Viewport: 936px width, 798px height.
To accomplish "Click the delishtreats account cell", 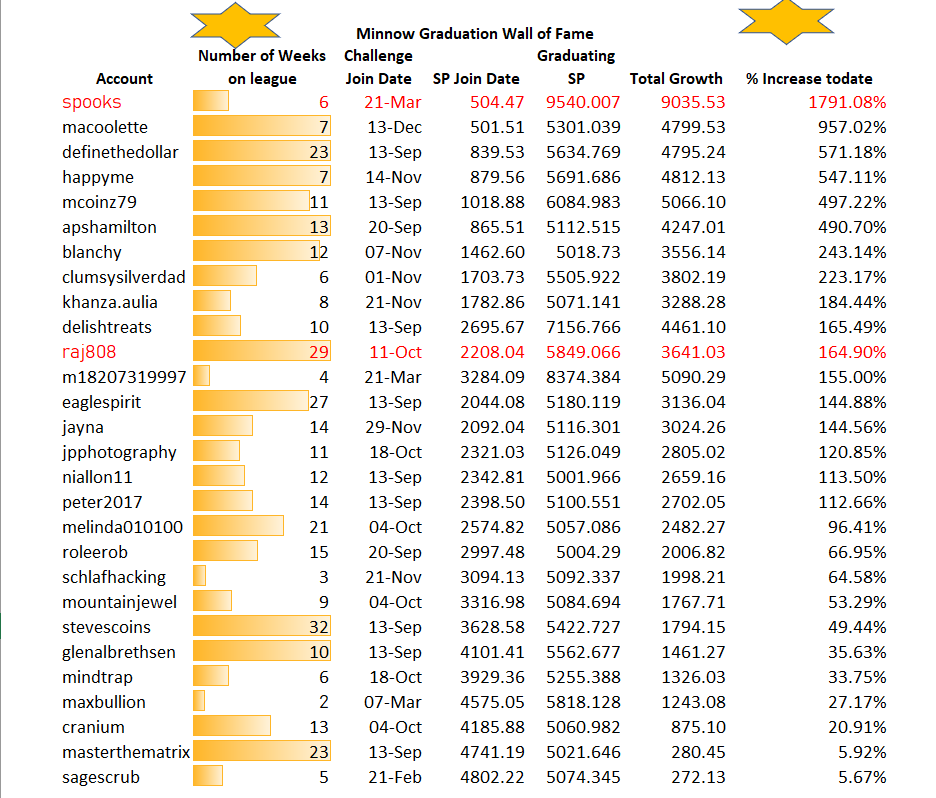I will 107,327.
